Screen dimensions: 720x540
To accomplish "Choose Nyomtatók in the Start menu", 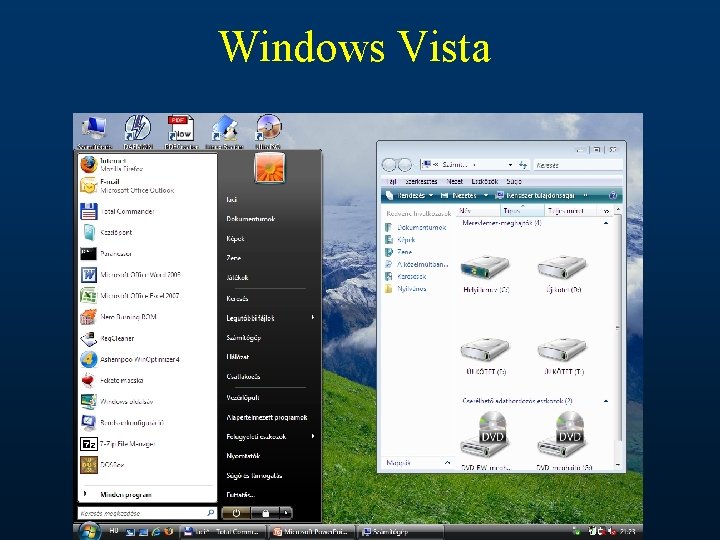I will pos(243,456).
